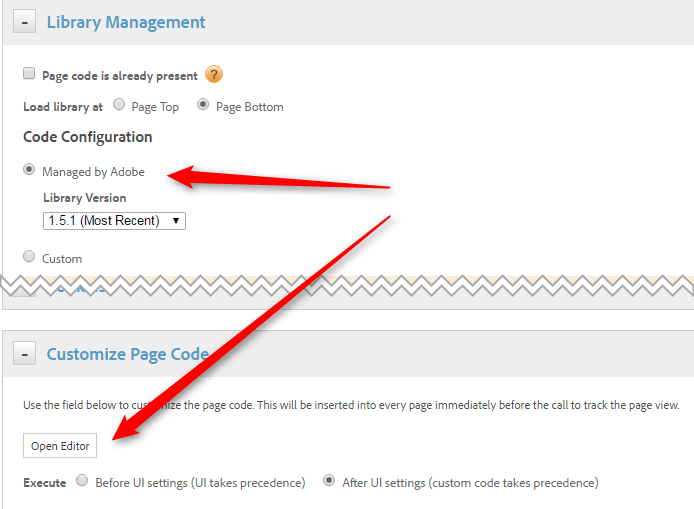
Task: Choose Managed by Adobe code configuration
Action: tap(29, 171)
